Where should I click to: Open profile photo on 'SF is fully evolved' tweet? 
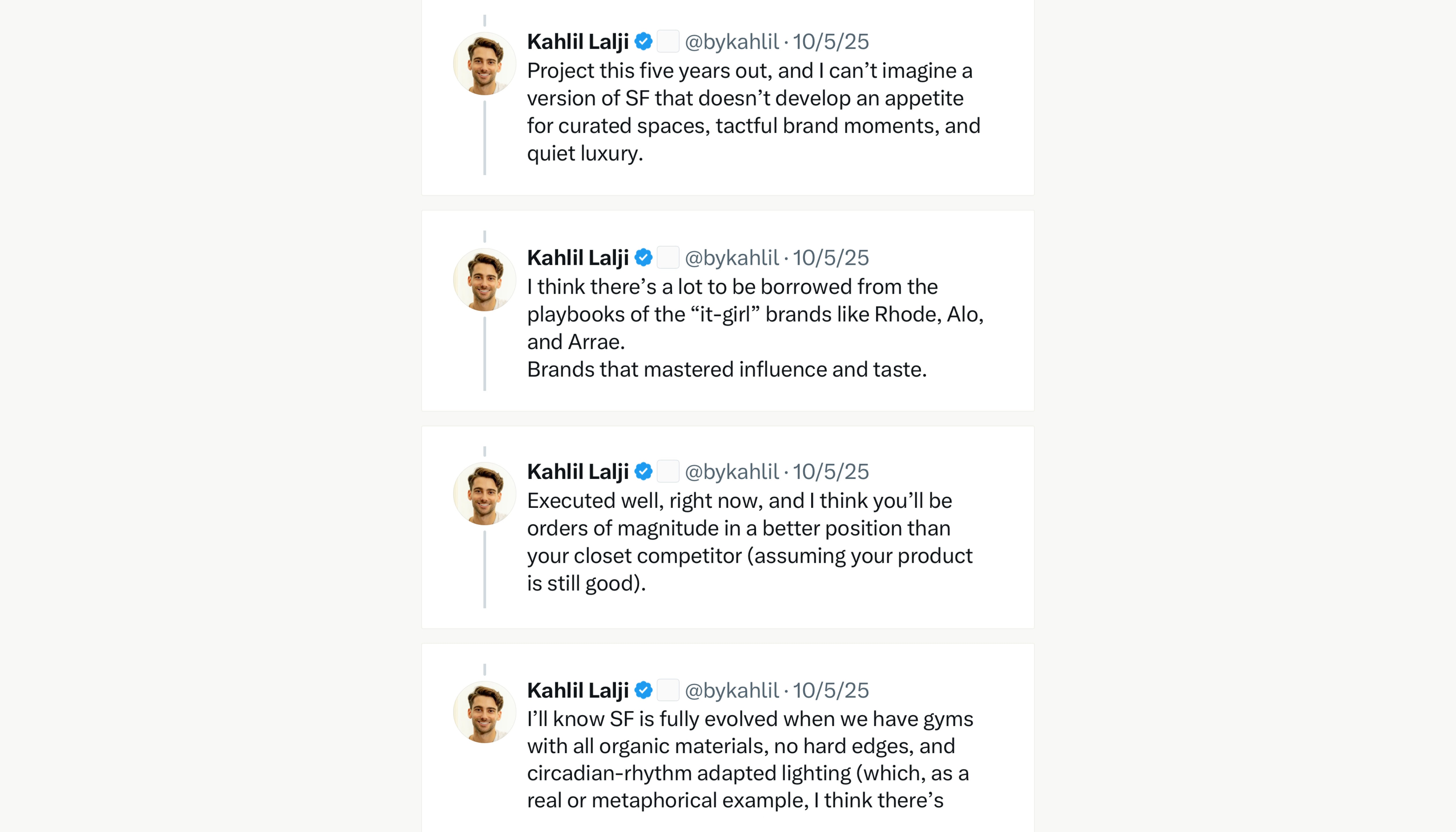tap(484, 712)
